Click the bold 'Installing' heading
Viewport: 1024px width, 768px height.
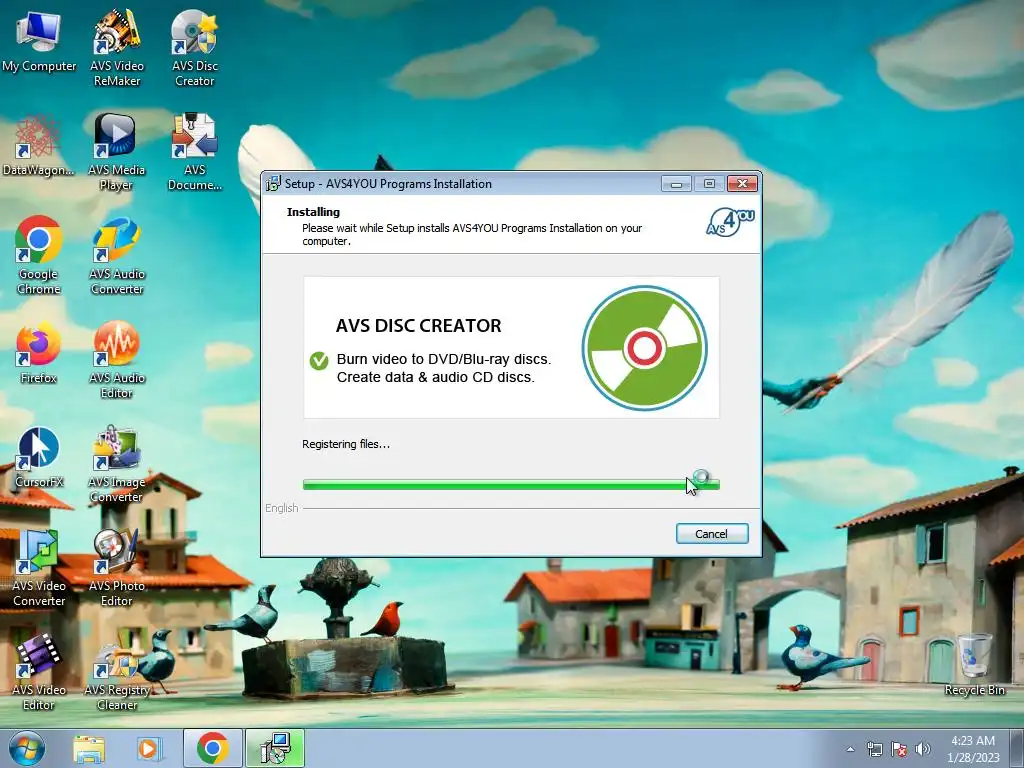(x=313, y=212)
